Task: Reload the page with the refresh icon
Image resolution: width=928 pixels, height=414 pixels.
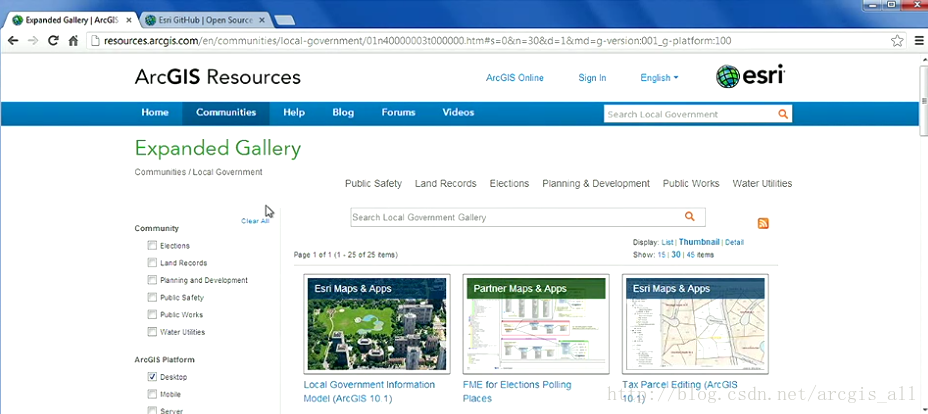Action: coord(53,41)
